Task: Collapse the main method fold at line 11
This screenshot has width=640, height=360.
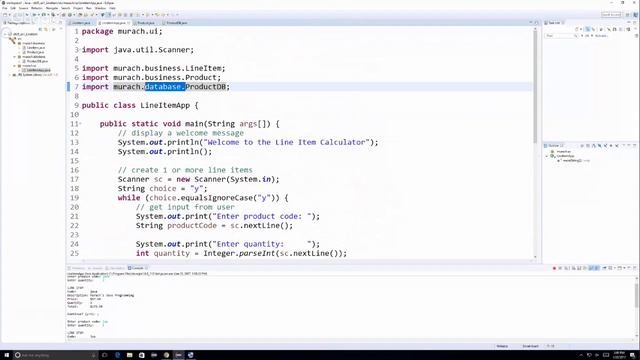Action: click(80, 123)
